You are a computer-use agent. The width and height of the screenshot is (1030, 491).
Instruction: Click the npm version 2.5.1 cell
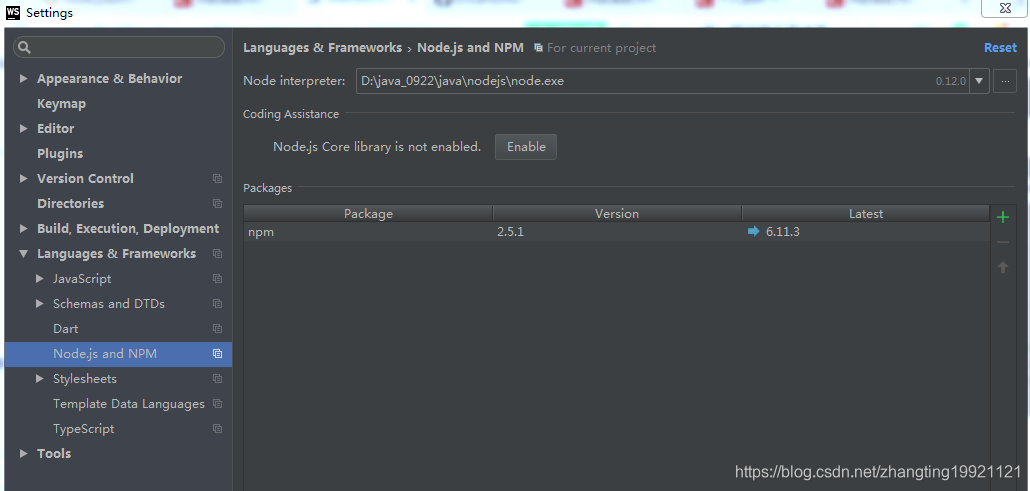click(617, 231)
